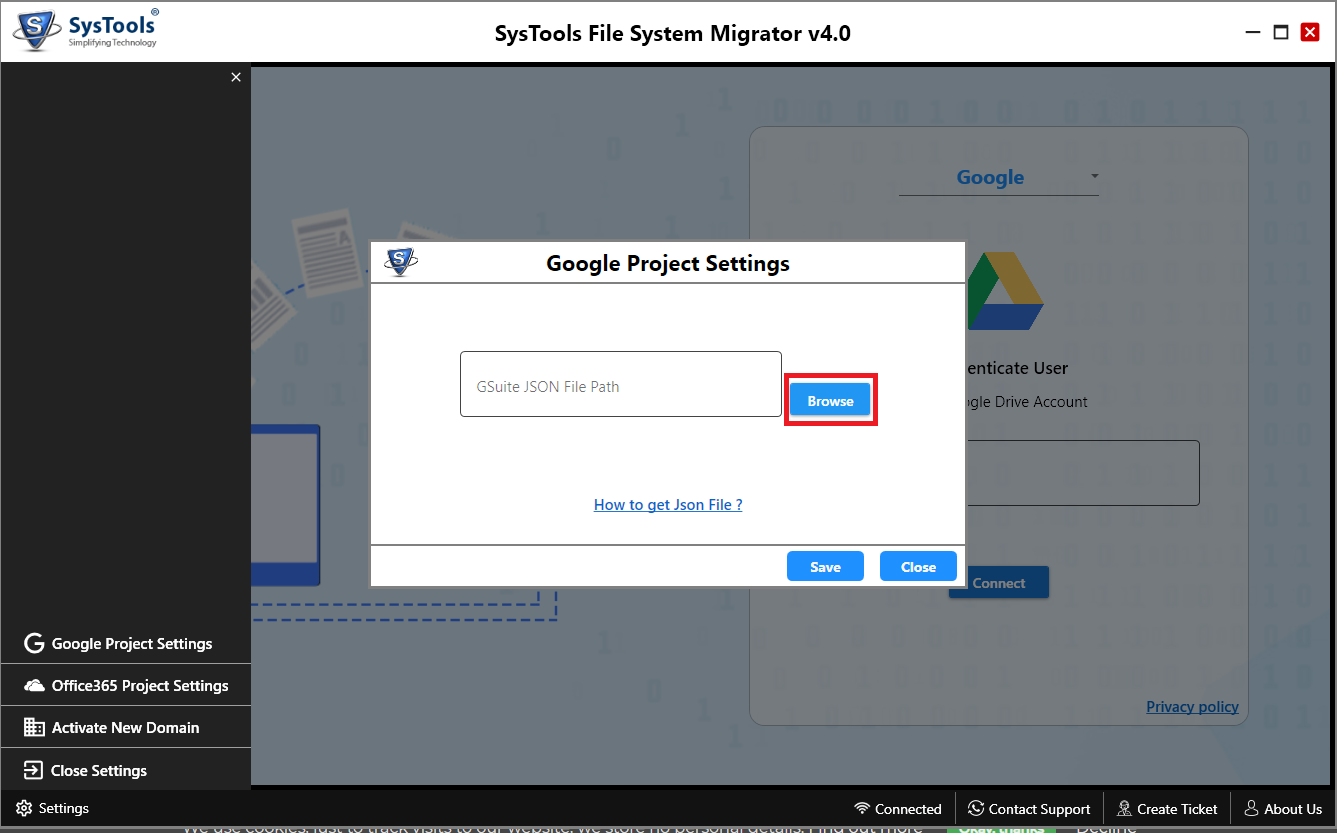Open About Us from status bar
This screenshot has width=1337, height=833.
tap(1293, 809)
